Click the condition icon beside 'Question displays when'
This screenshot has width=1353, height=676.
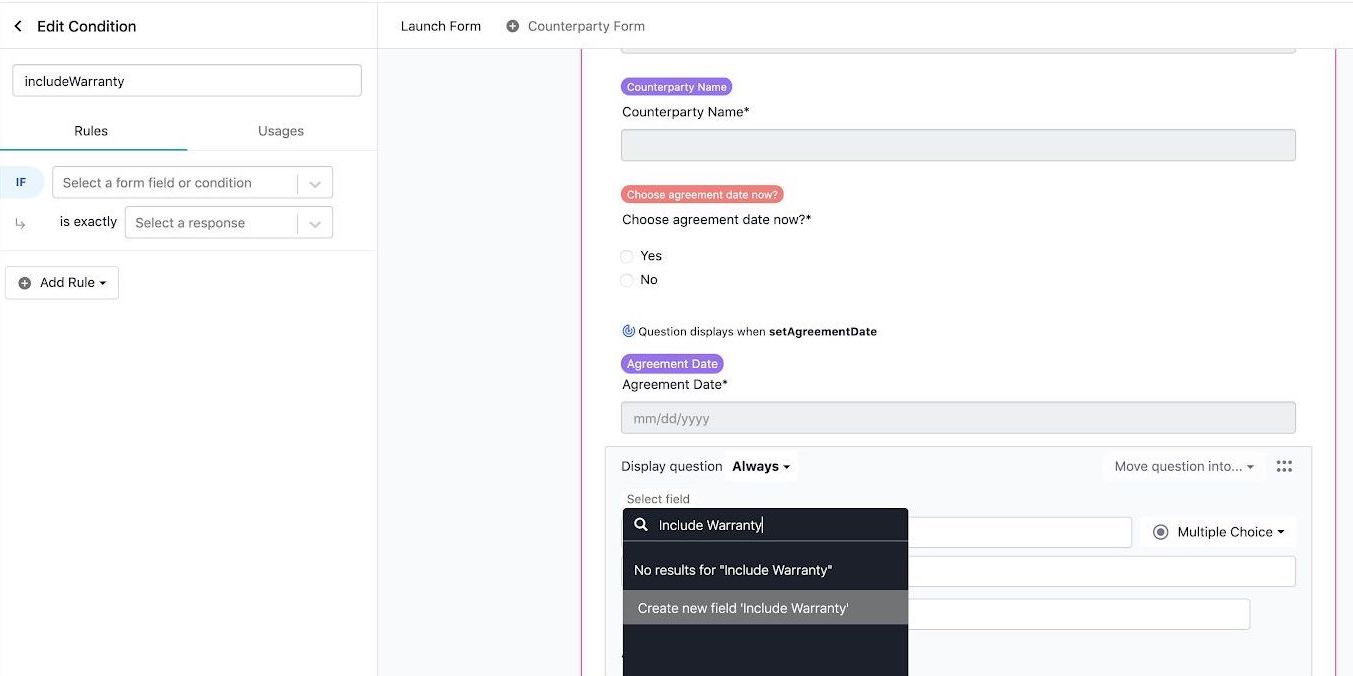[x=628, y=331]
